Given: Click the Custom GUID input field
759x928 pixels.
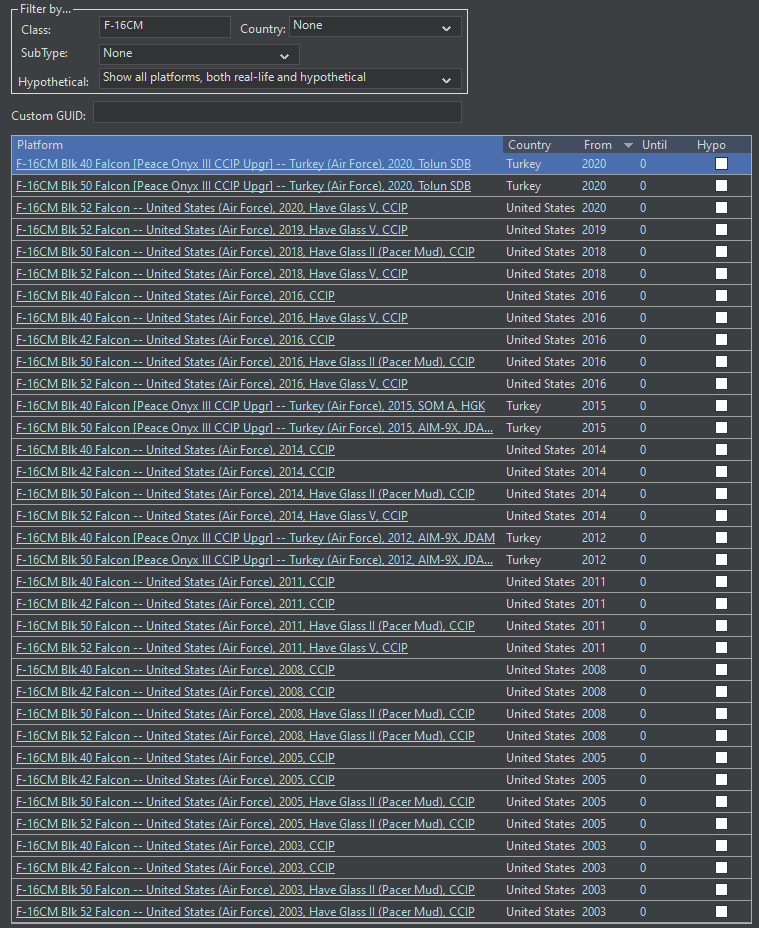Looking at the screenshot, I should click(277, 112).
